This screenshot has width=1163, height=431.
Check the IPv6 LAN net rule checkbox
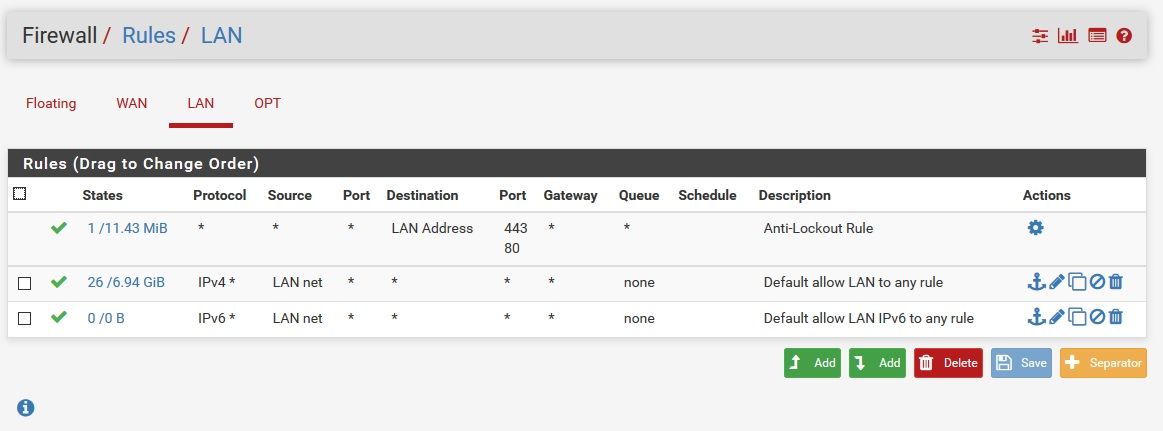pyautogui.click(x=24, y=318)
